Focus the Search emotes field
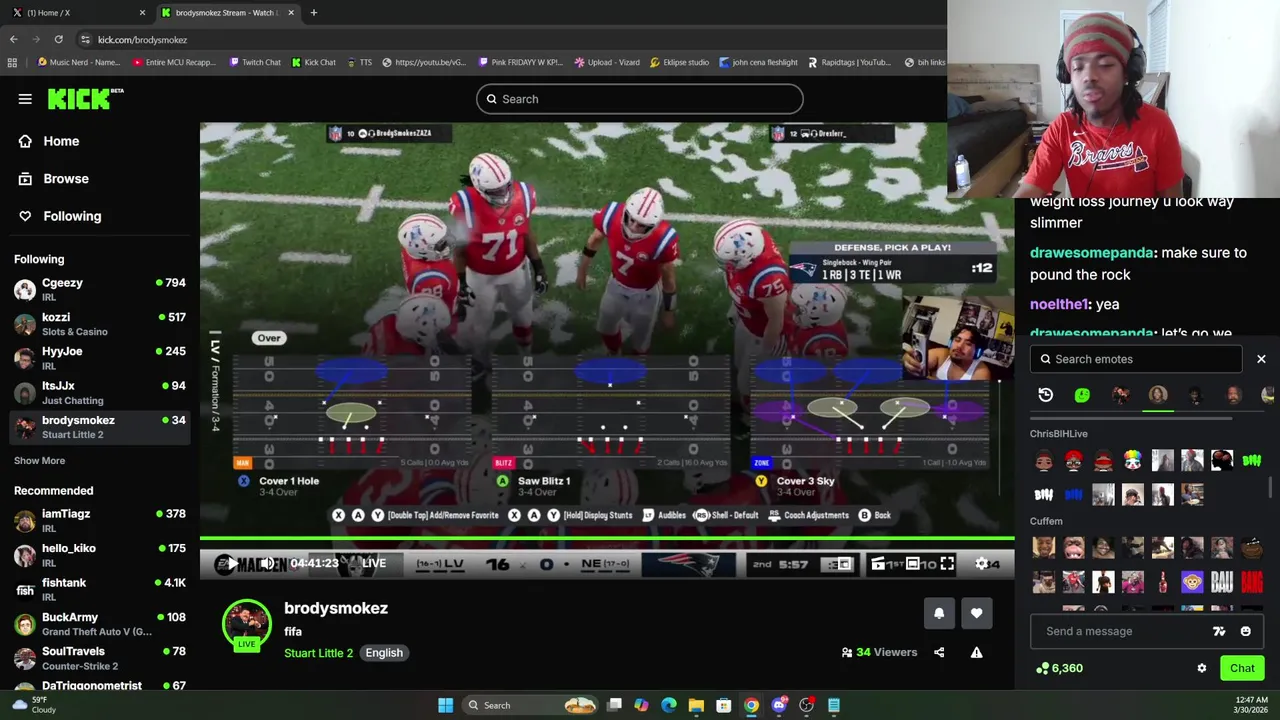The width and height of the screenshot is (1280, 720). point(1136,359)
